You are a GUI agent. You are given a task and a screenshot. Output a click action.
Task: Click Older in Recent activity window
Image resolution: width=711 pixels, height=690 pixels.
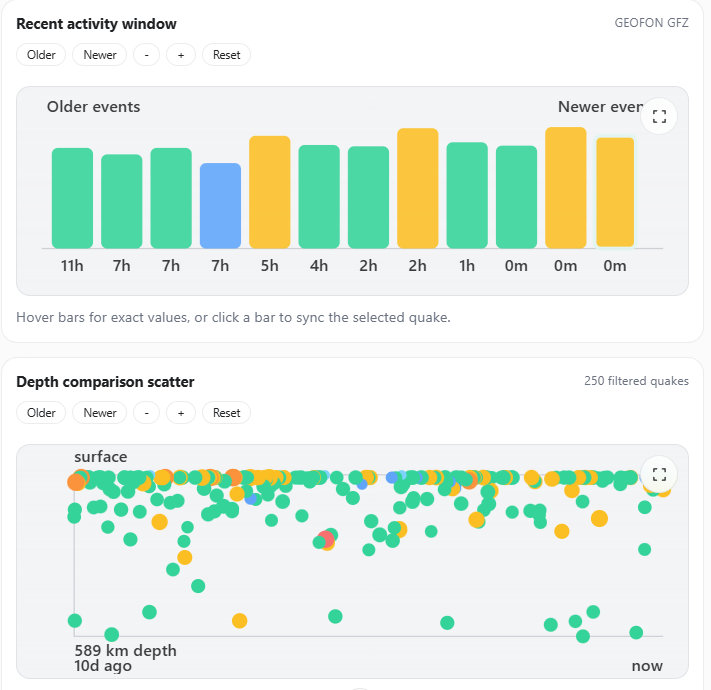pyautogui.click(x=41, y=55)
